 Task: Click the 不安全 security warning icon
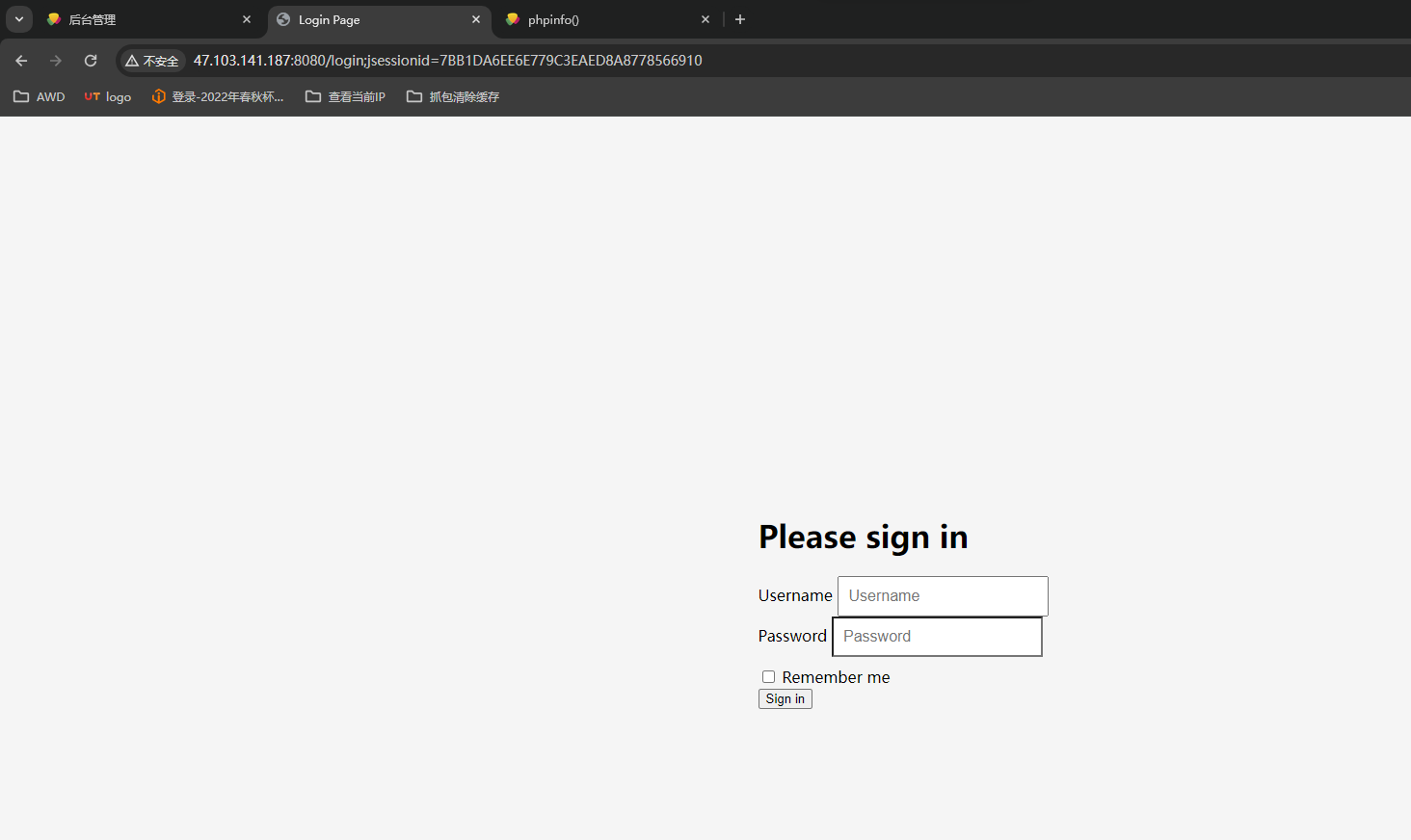152,61
